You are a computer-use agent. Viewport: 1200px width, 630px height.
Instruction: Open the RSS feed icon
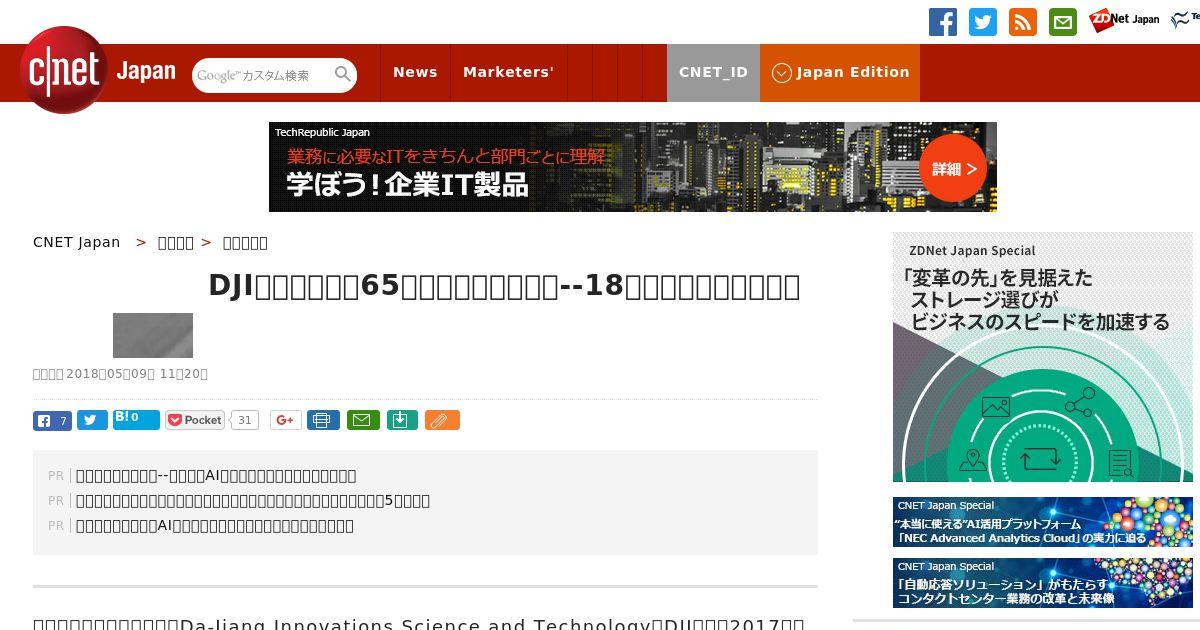(1023, 22)
